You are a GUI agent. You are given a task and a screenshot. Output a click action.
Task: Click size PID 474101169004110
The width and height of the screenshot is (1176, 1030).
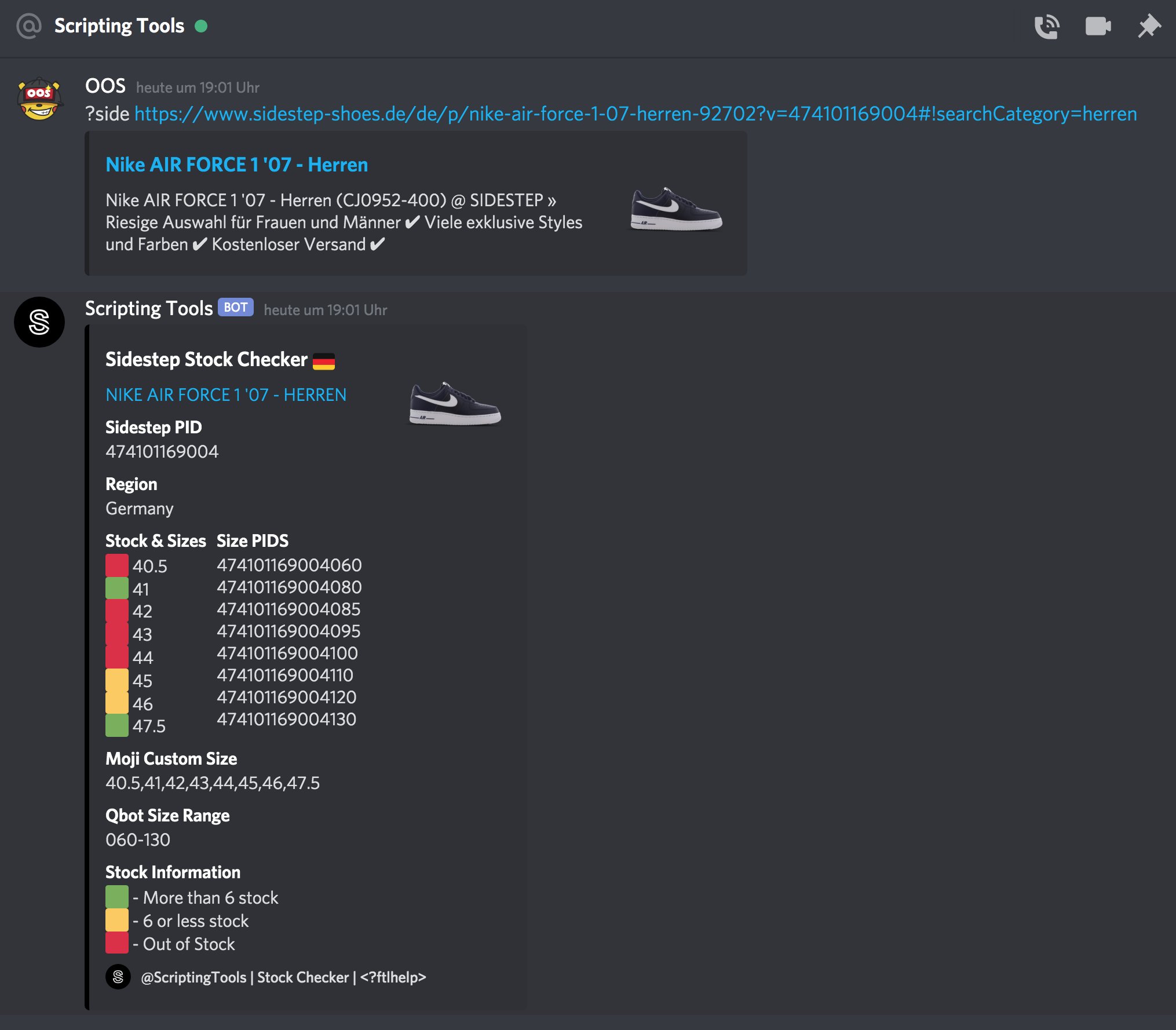[285, 675]
